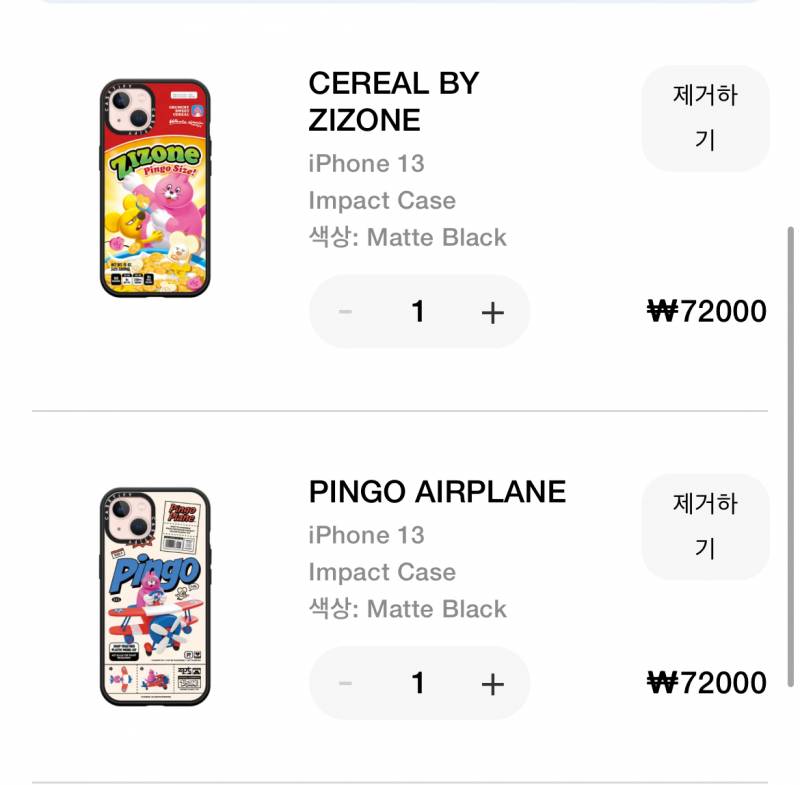Click Impact Case label under Cereal by Zizone
This screenshot has width=800, height=785.
[x=382, y=201]
